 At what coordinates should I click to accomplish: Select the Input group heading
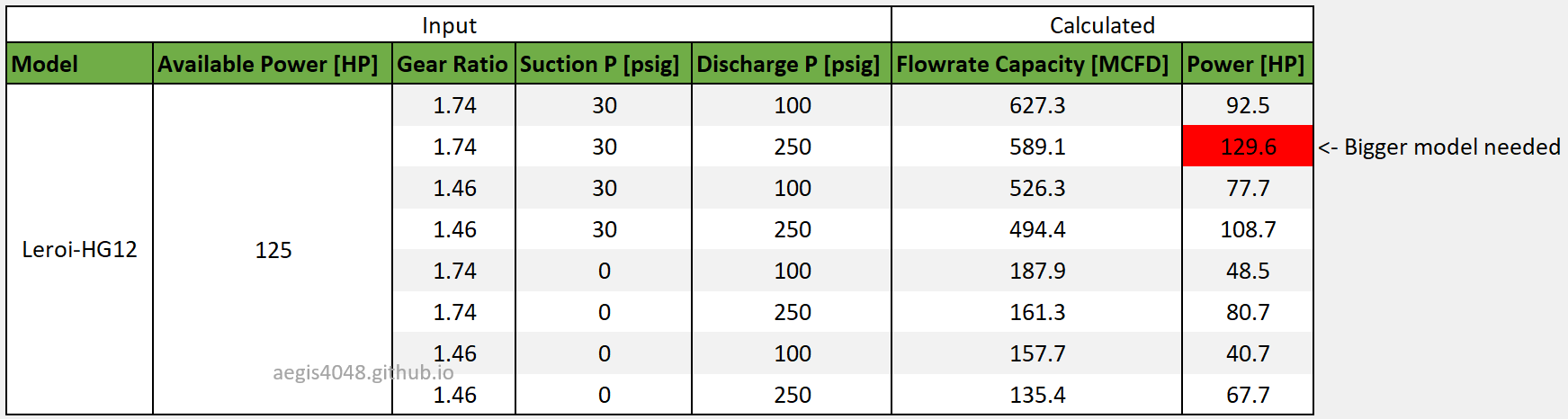[449, 25]
